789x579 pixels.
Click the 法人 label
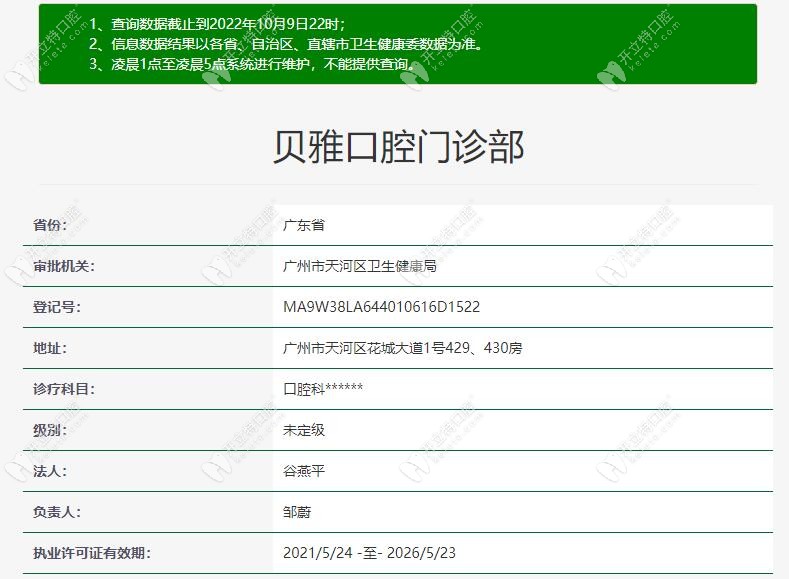click(50, 471)
